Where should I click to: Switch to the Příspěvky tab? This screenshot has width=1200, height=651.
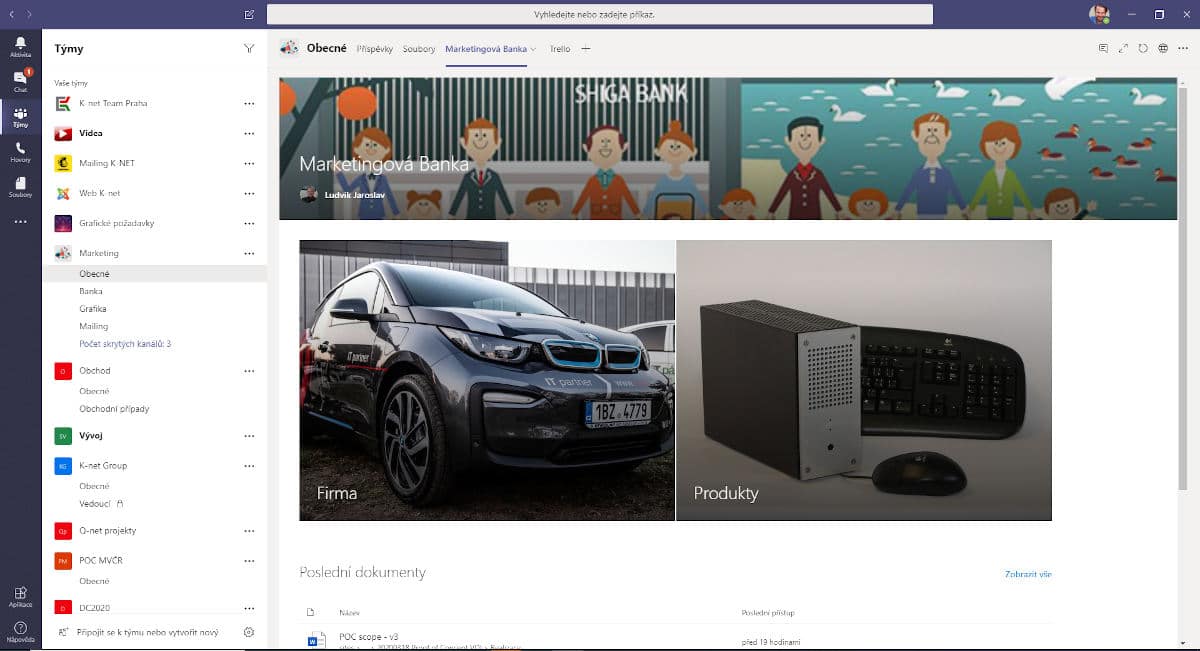click(x=375, y=49)
